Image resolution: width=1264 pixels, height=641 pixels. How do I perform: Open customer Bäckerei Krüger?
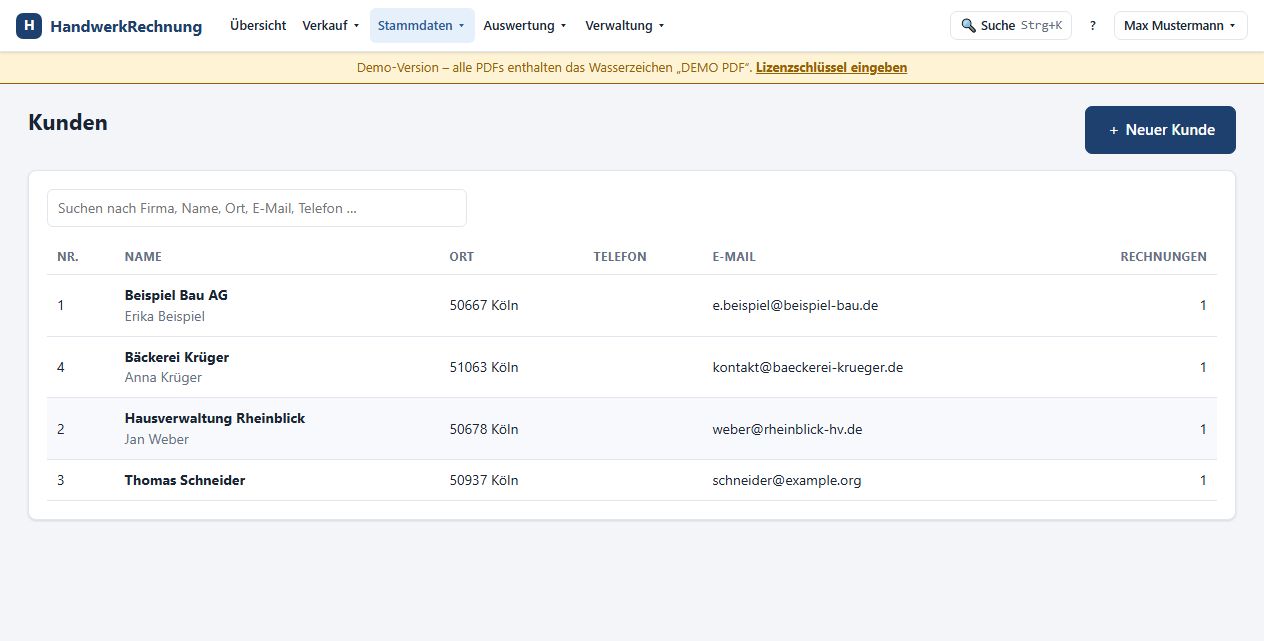(177, 357)
